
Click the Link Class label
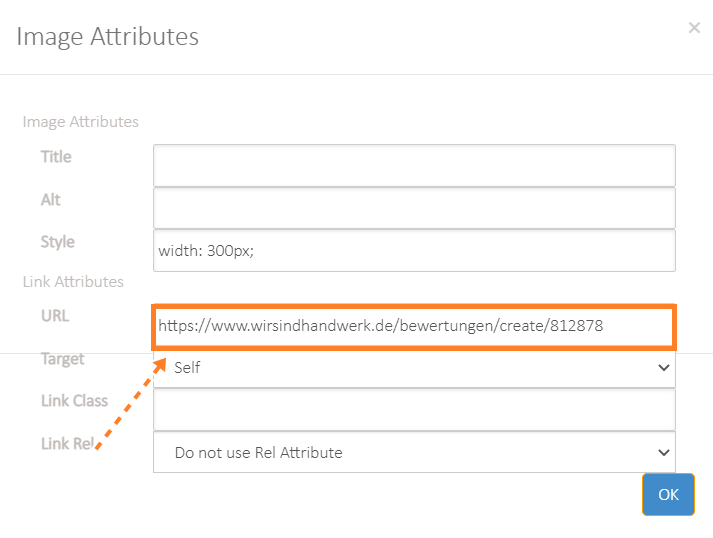click(x=75, y=401)
